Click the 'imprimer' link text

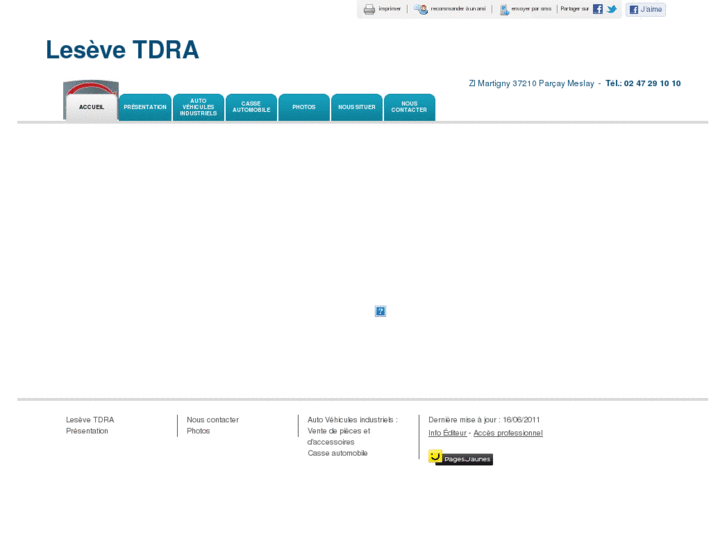pos(389,9)
